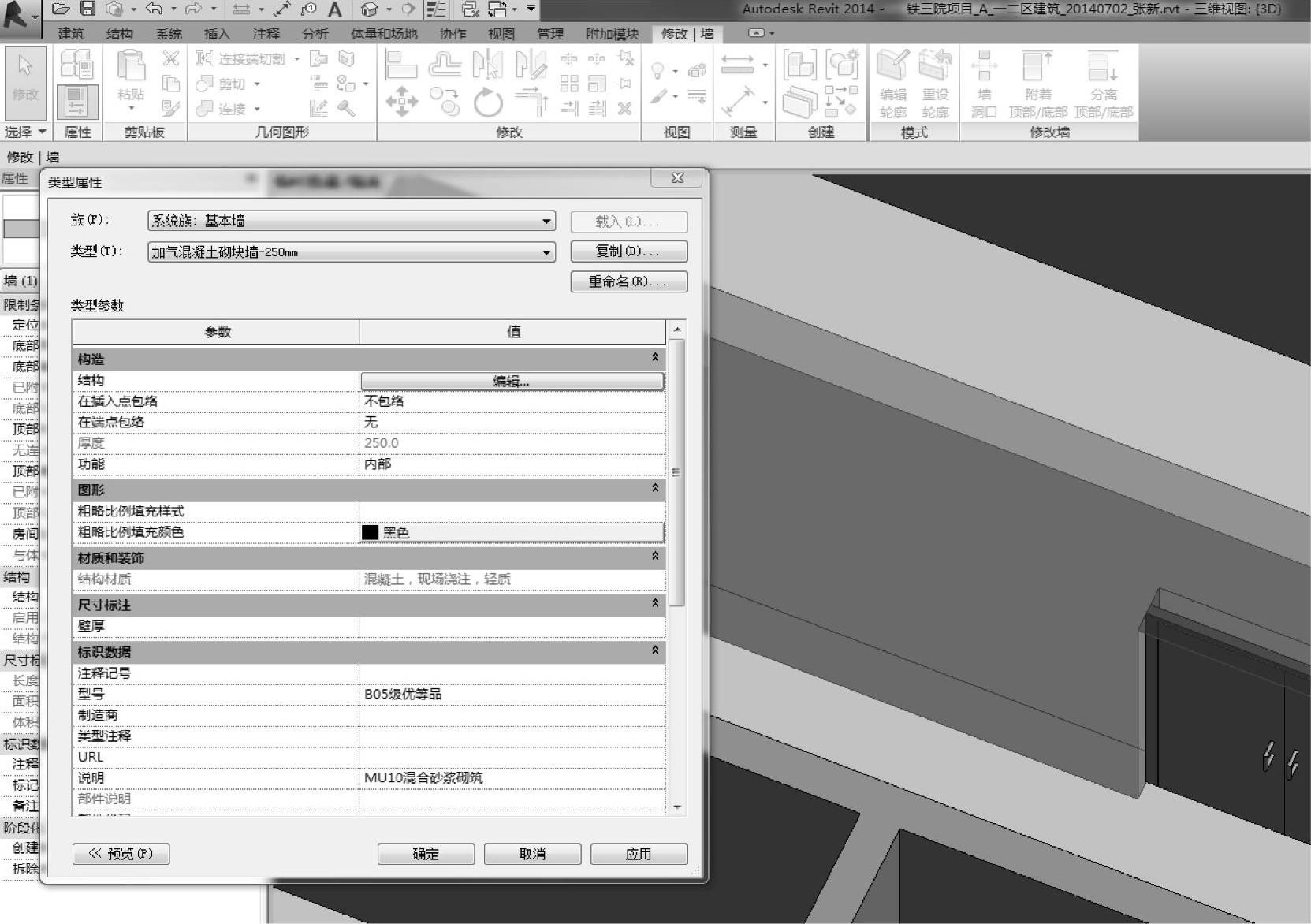
Task: Click Attach Top/Base tool
Action: tap(1038, 84)
